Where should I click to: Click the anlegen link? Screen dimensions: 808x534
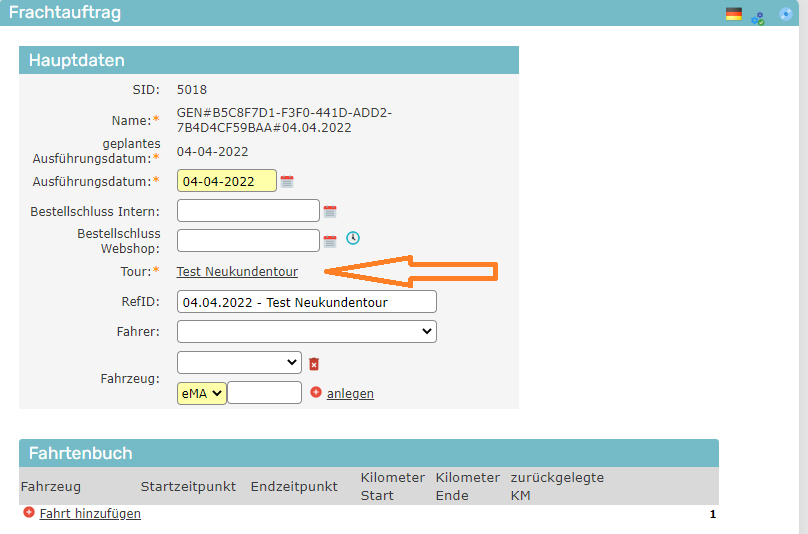pyautogui.click(x=350, y=393)
